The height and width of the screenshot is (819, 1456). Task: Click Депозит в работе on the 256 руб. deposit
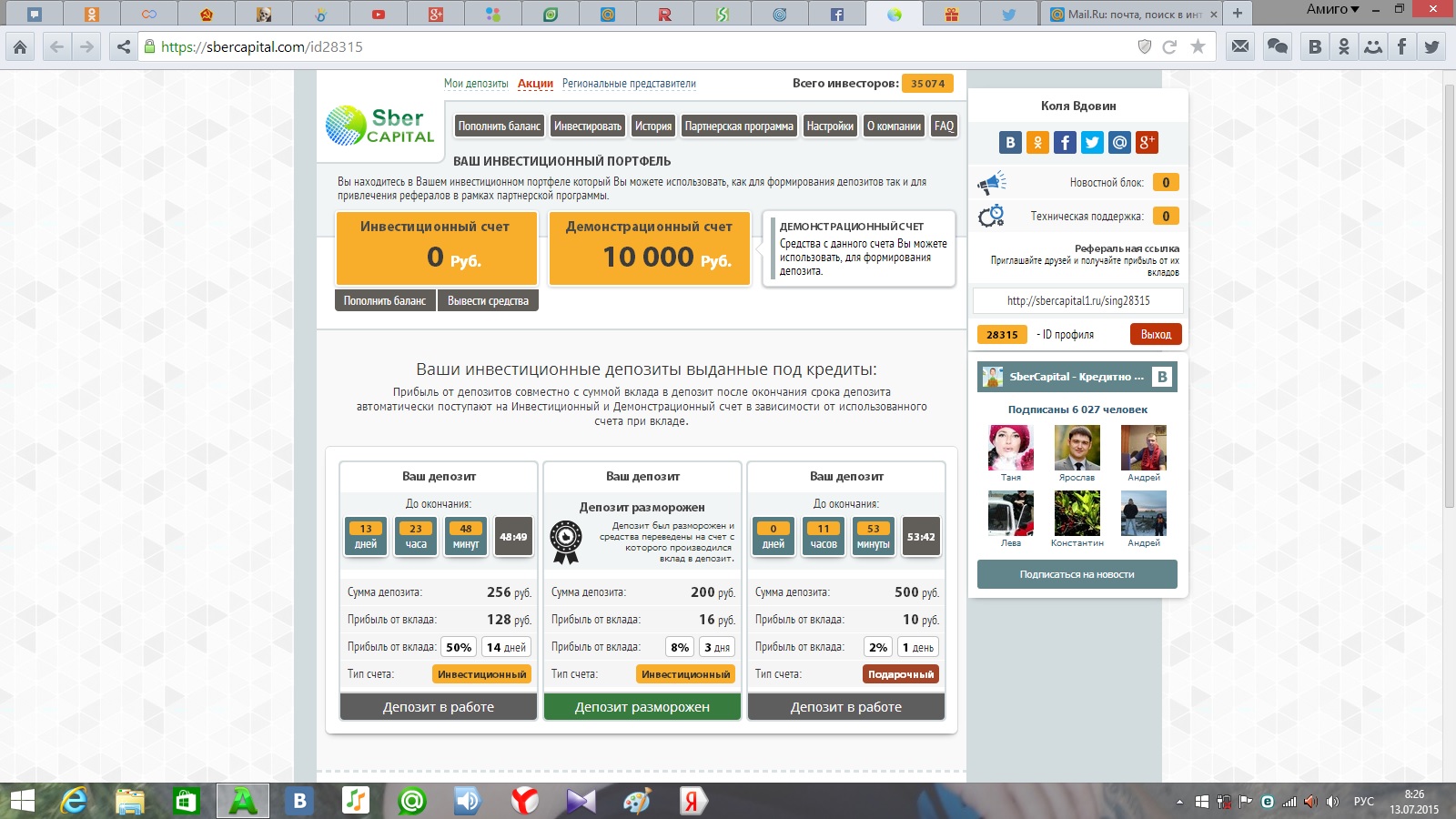(x=439, y=707)
